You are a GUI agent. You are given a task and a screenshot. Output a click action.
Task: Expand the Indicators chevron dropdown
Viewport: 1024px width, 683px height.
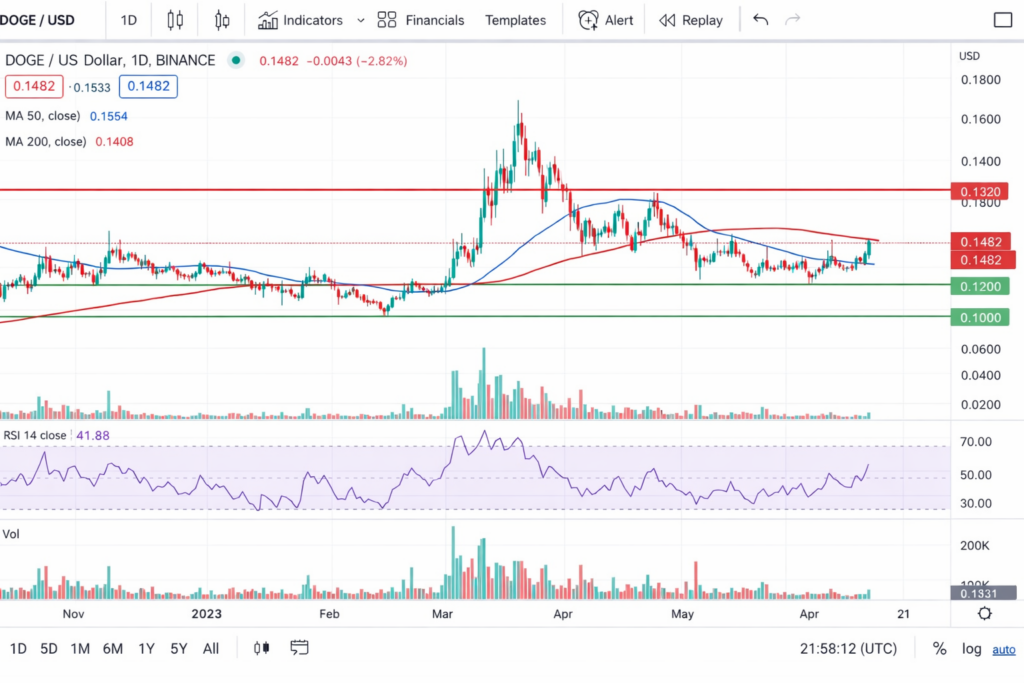pyautogui.click(x=361, y=20)
